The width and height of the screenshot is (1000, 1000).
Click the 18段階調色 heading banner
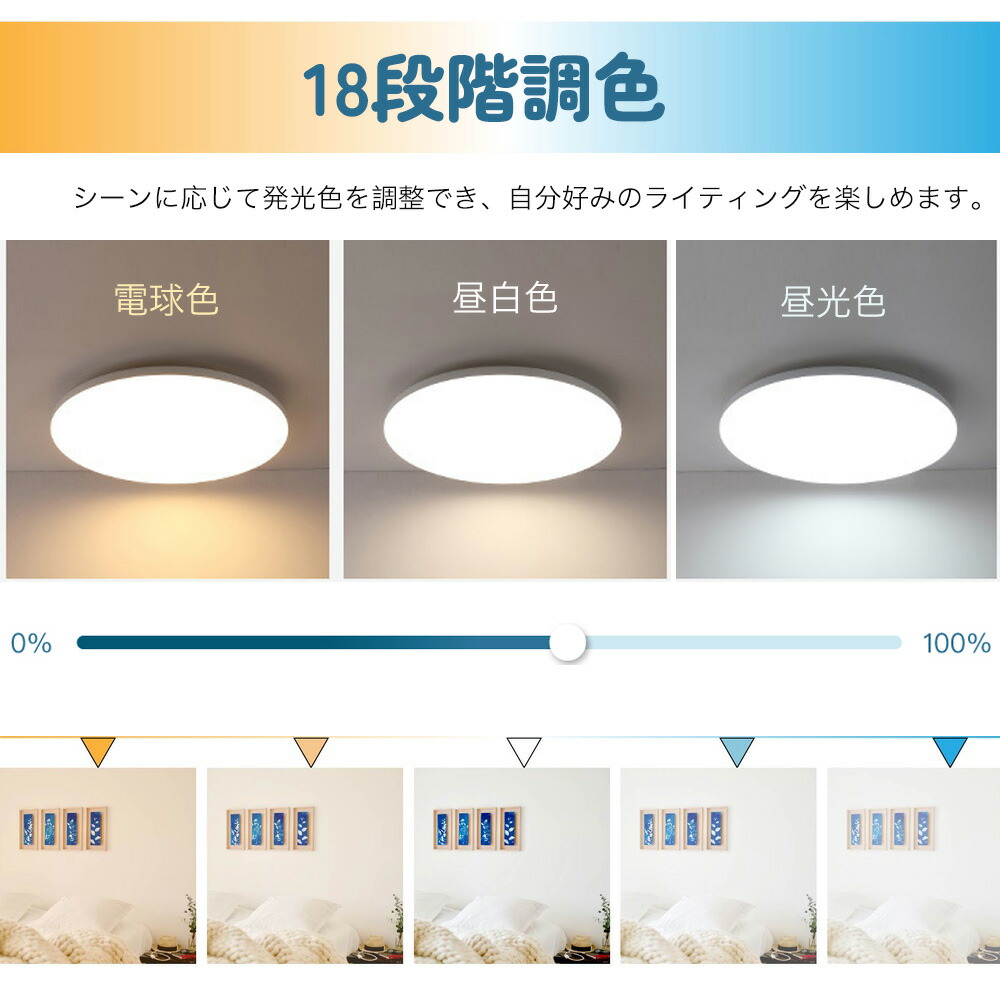(500, 87)
